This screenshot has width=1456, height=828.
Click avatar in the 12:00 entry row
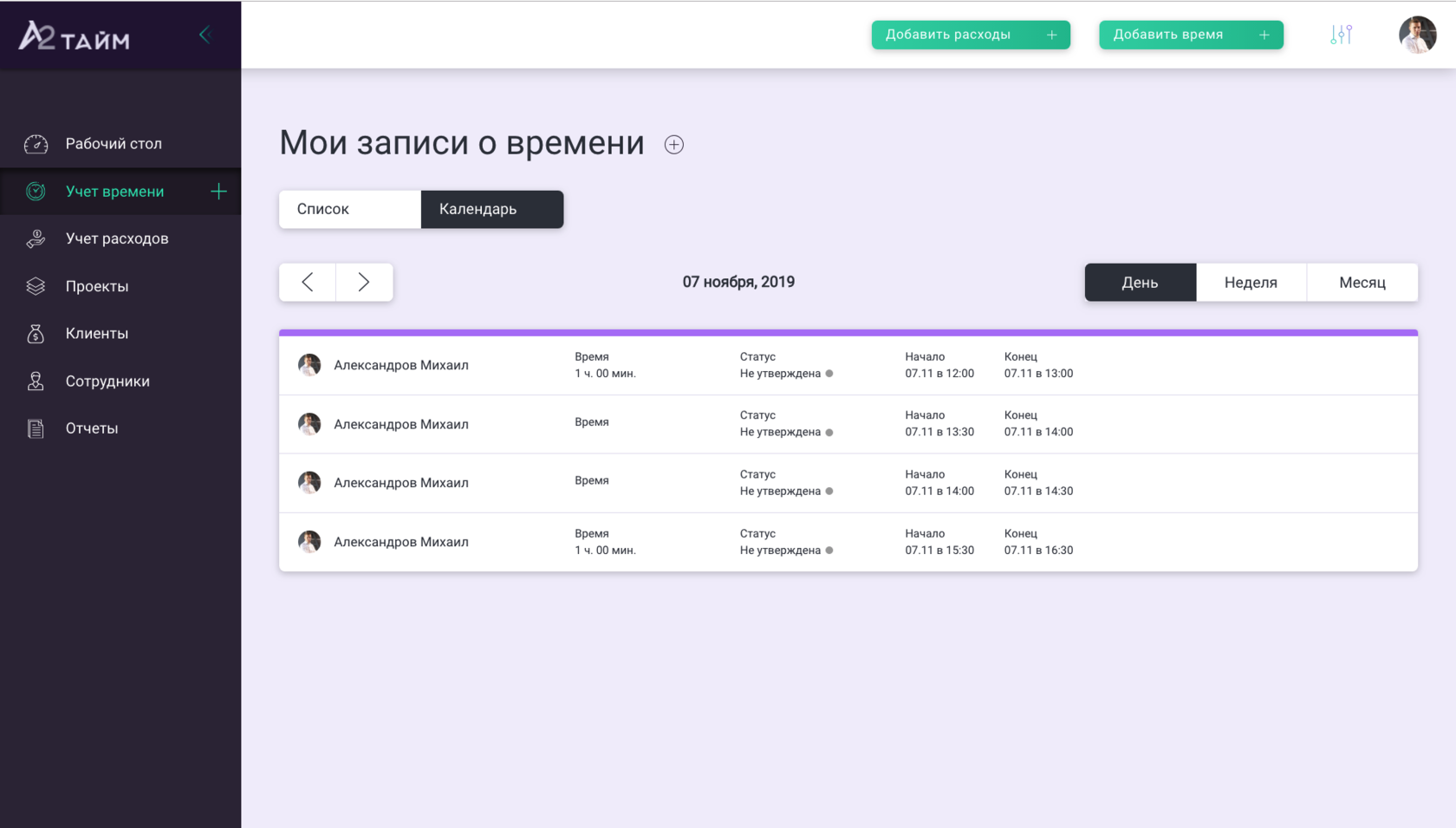pos(309,365)
